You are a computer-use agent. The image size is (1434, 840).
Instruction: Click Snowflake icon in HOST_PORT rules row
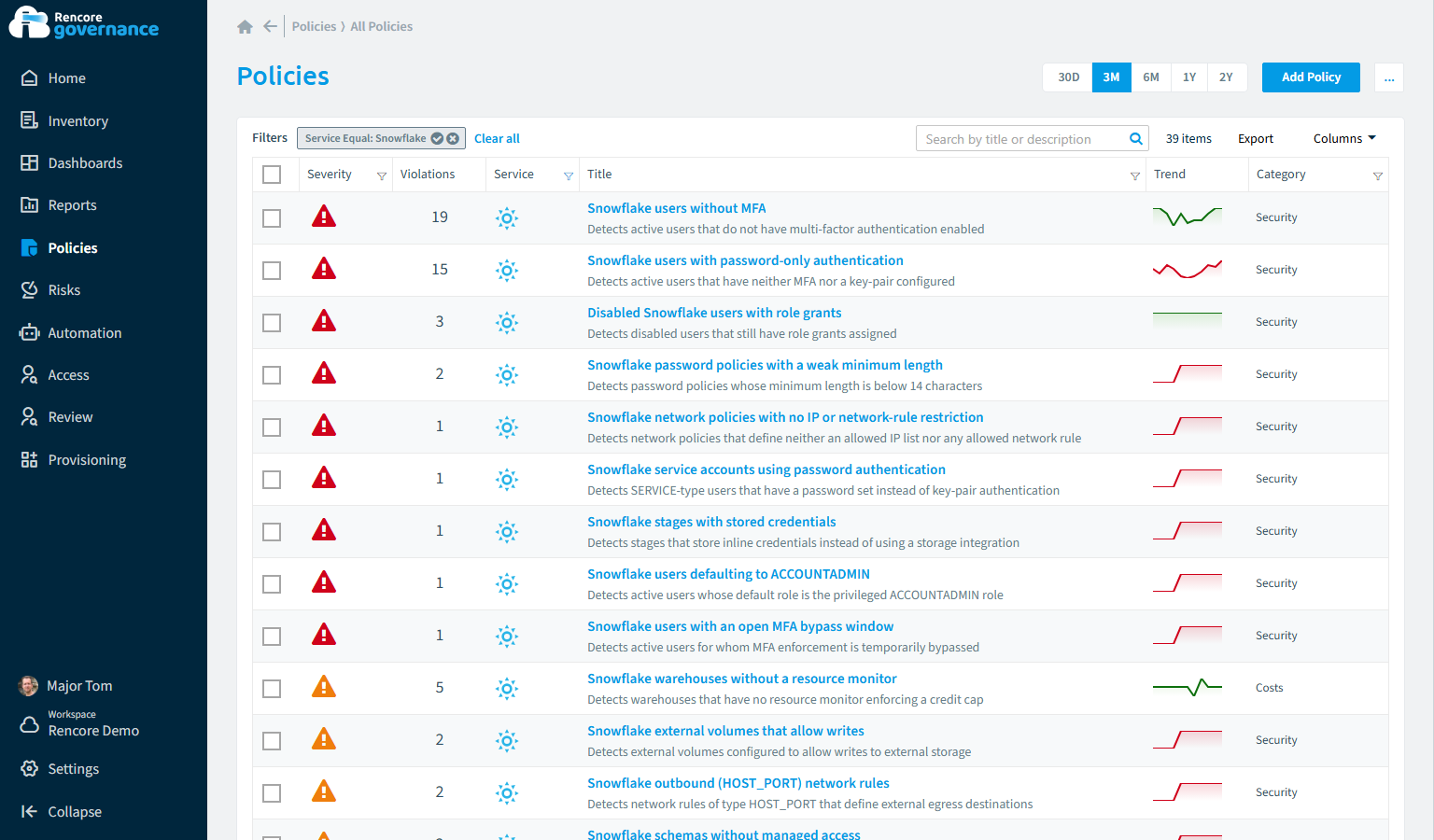click(x=507, y=793)
